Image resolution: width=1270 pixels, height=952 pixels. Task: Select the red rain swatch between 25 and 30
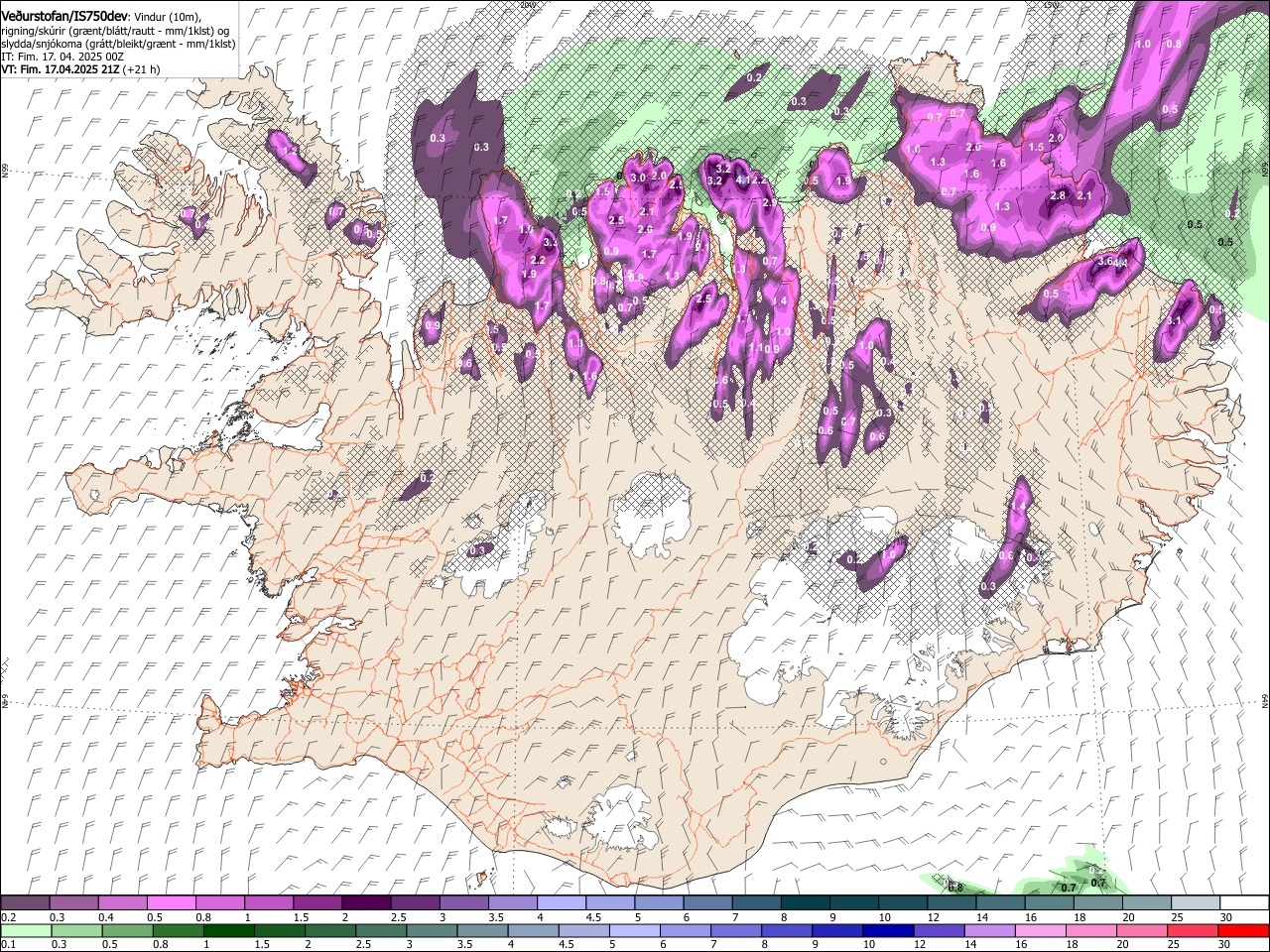(x=1194, y=930)
